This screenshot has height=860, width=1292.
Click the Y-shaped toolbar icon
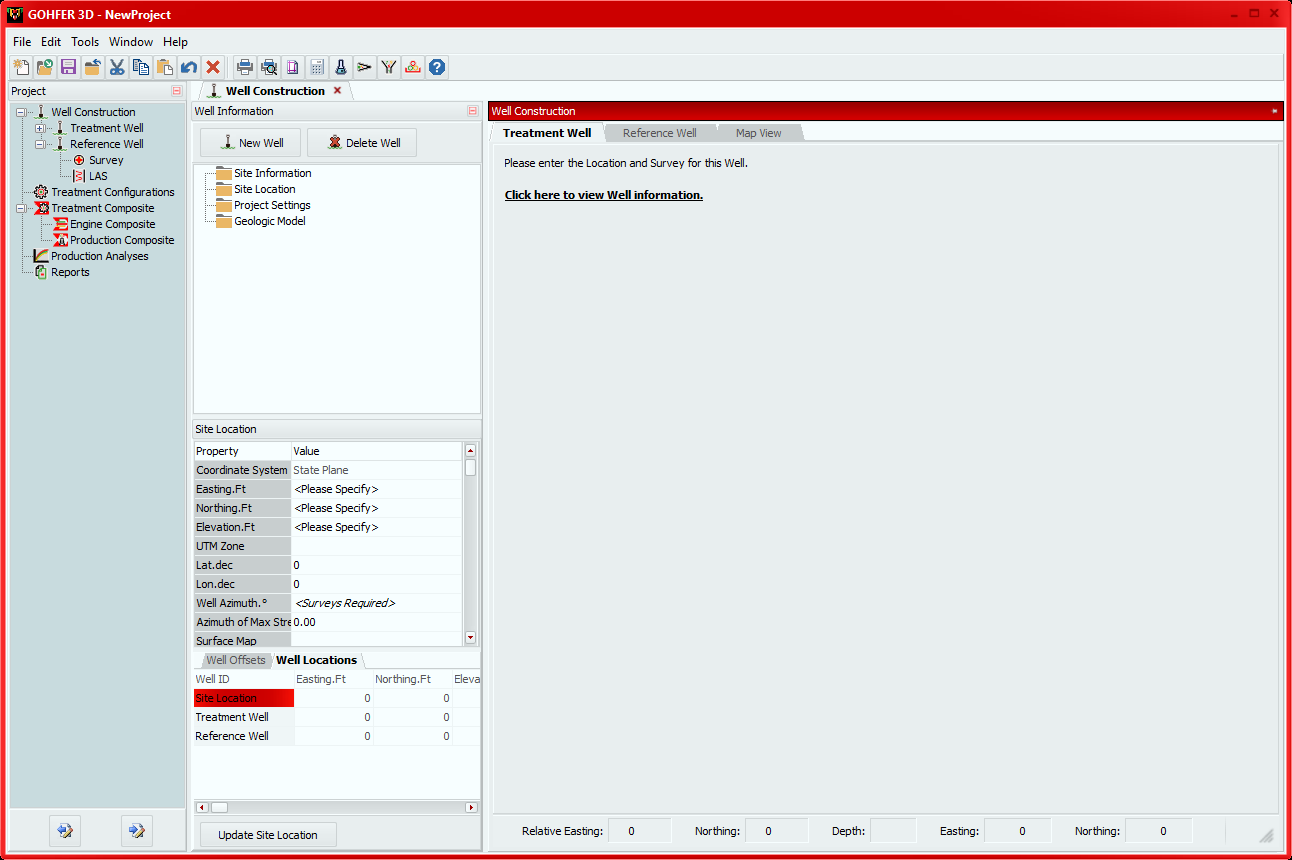pyautogui.click(x=388, y=67)
